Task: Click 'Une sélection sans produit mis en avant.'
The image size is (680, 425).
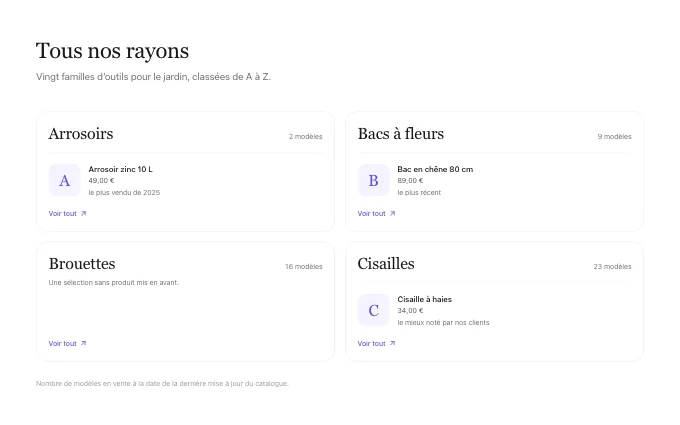Action: click(x=114, y=282)
